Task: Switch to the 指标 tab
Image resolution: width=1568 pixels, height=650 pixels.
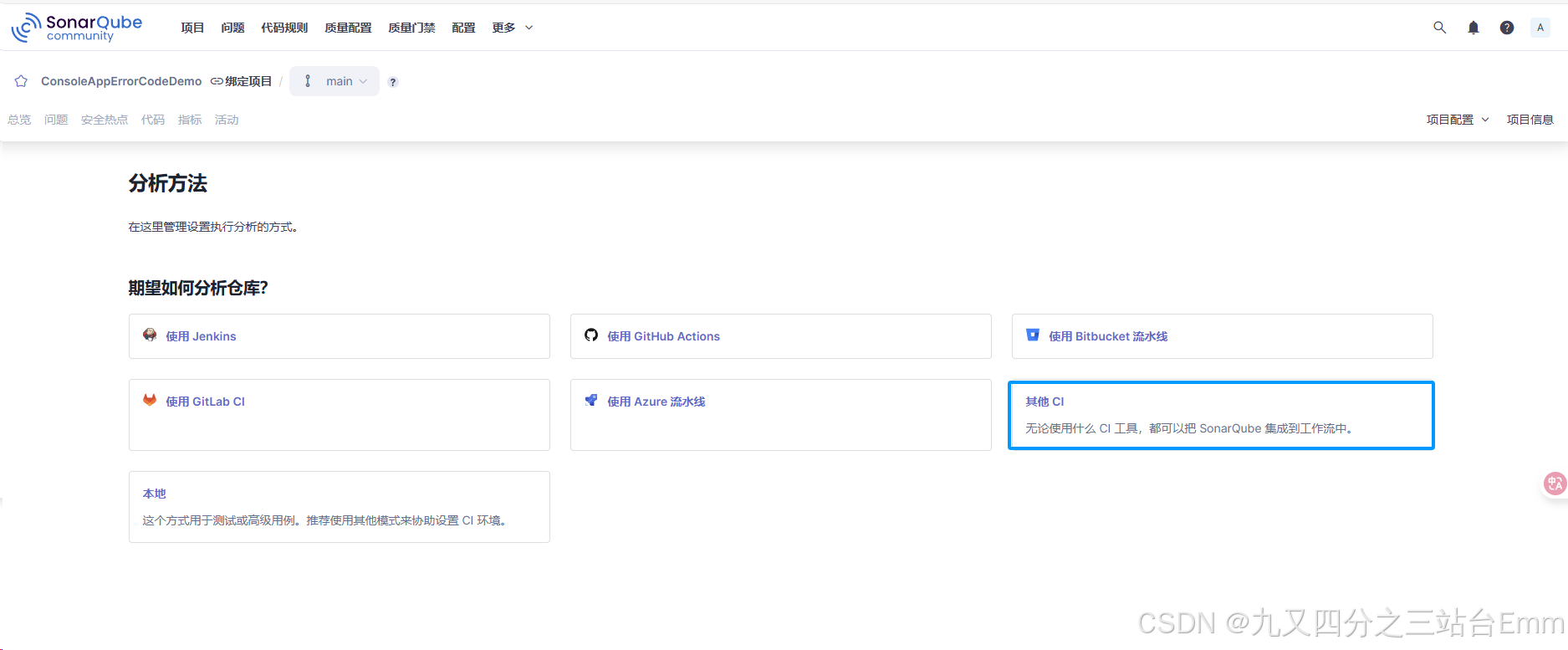Action: coord(190,120)
